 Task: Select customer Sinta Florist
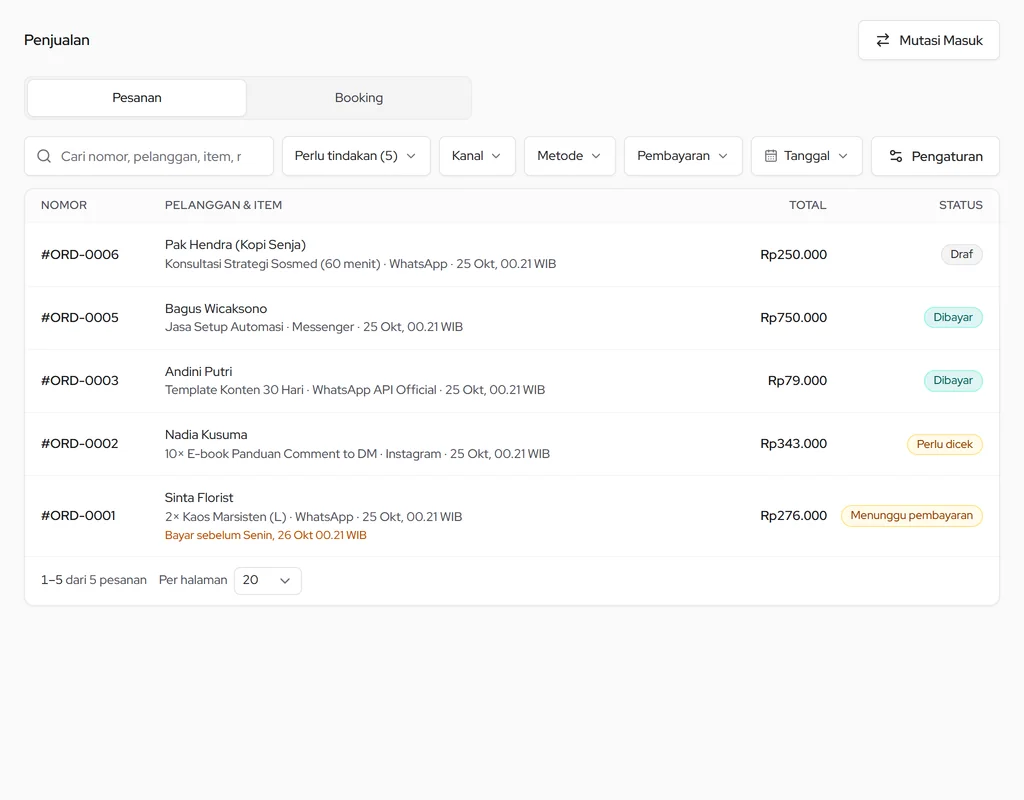coord(199,498)
